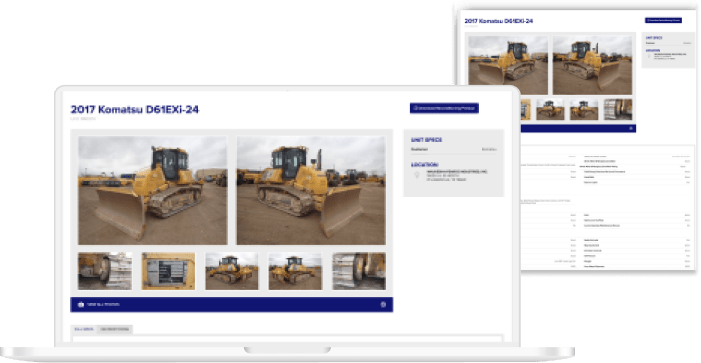The height and width of the screenshot is (363, 701).
Task: Click the LOCATION heading on laptop page
Action: click(x=425, y=165)
